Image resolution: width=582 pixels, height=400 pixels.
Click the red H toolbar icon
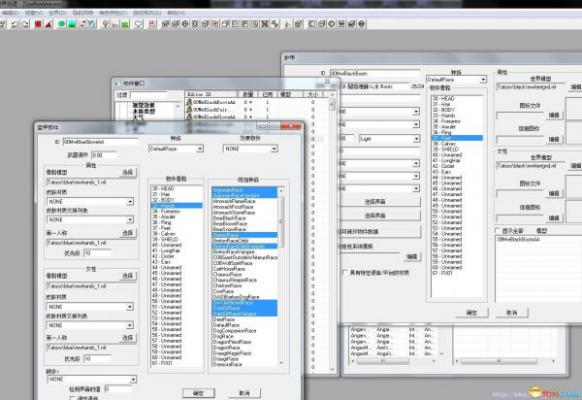pyautogui.click(x=152, y=24)
